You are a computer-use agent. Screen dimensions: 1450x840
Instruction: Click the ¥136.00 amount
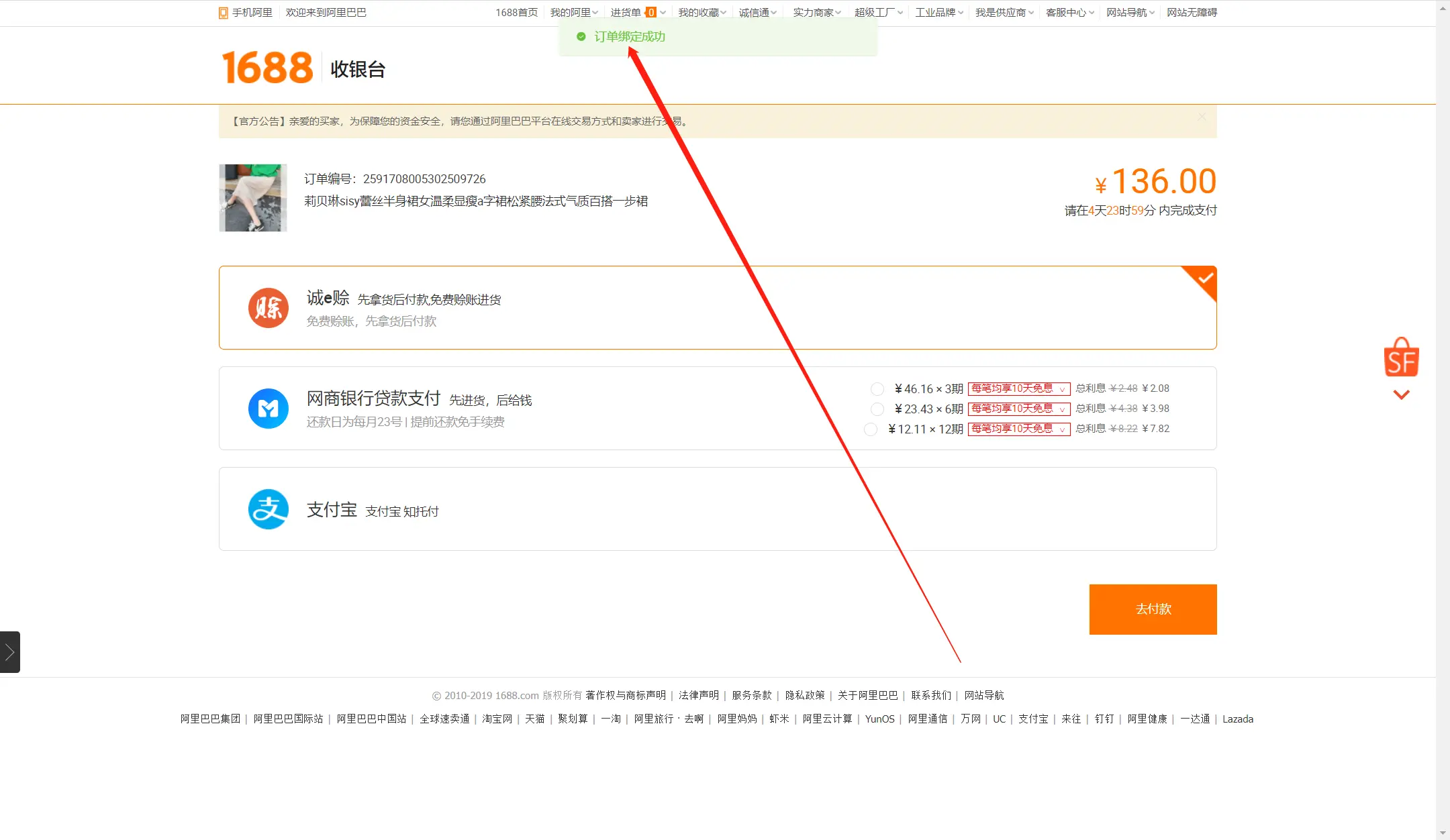pyautogui.click(x=1155, y=181)
